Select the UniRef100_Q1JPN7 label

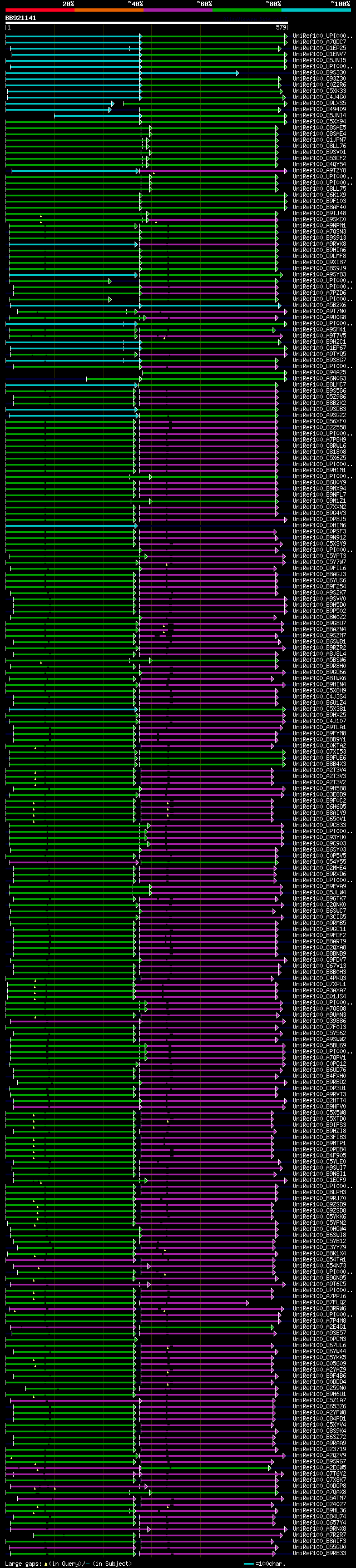point(319,140)
